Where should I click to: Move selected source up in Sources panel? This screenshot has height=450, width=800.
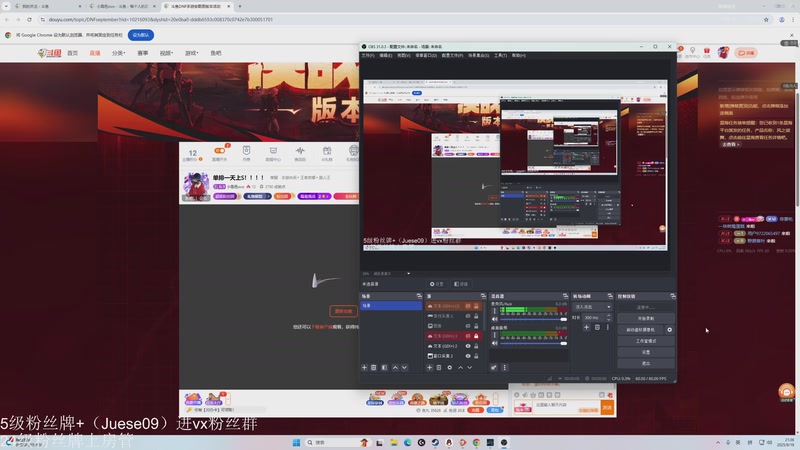460,367
